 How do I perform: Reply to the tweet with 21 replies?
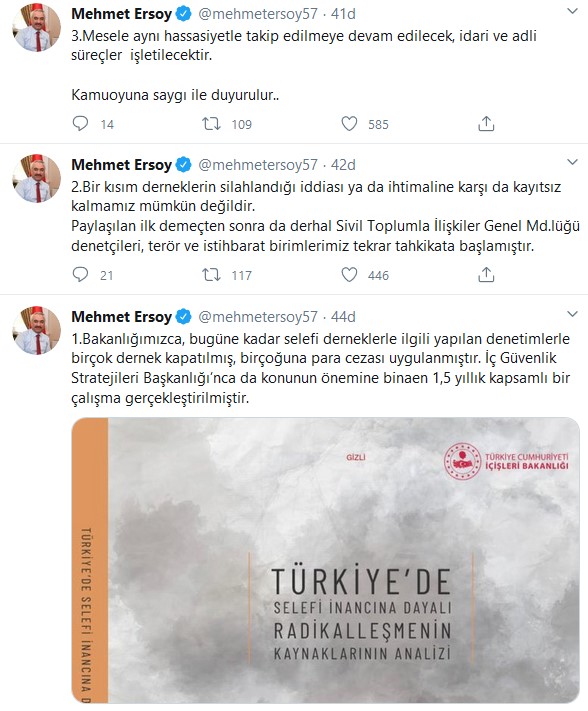click(x=81, y=274)
